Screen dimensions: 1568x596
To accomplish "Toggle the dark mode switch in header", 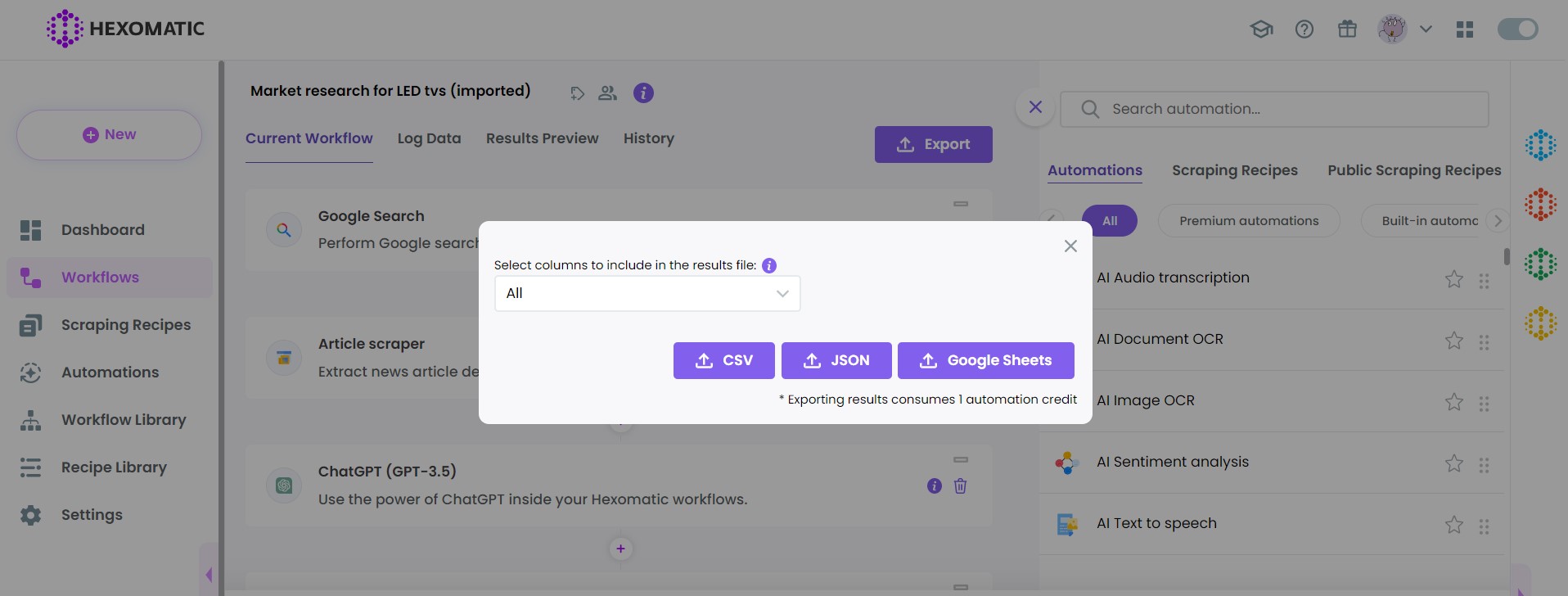I will coord(1516,29).
